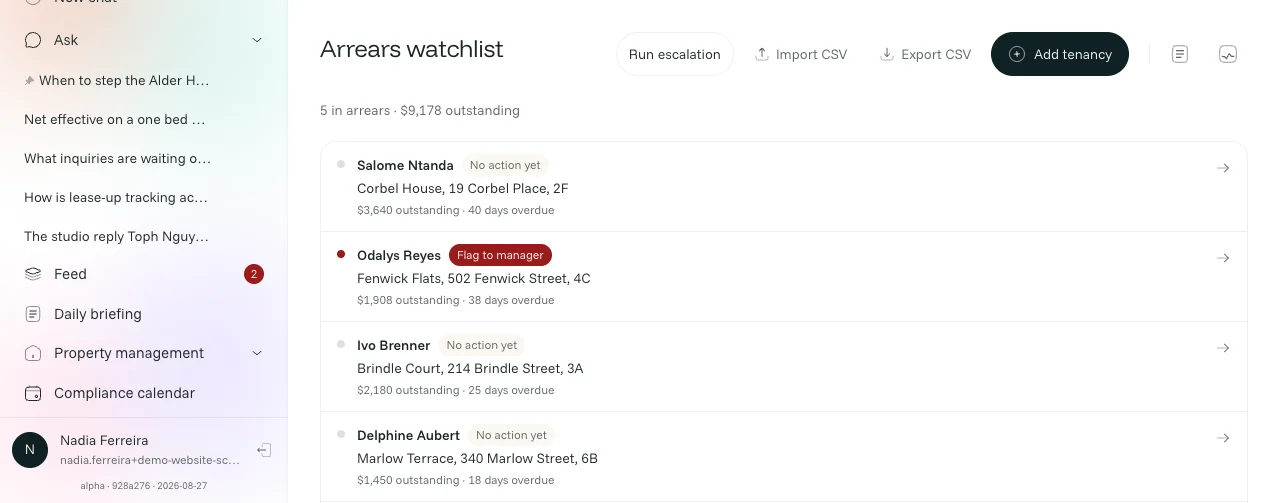Viewport: 1280px width, 503px height.
Task: Click the red status dot beside Odalys Reyes
Action: tap(341, 254)
